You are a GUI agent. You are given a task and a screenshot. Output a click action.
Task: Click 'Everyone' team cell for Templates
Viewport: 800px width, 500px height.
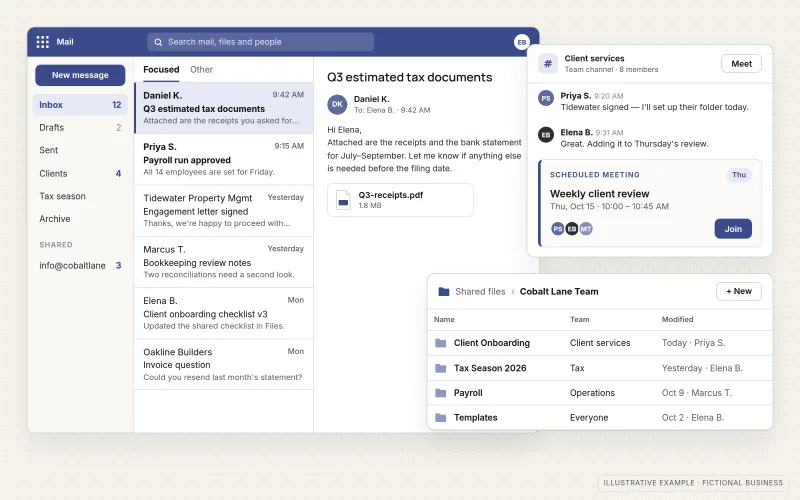click(x=589, y=417)
